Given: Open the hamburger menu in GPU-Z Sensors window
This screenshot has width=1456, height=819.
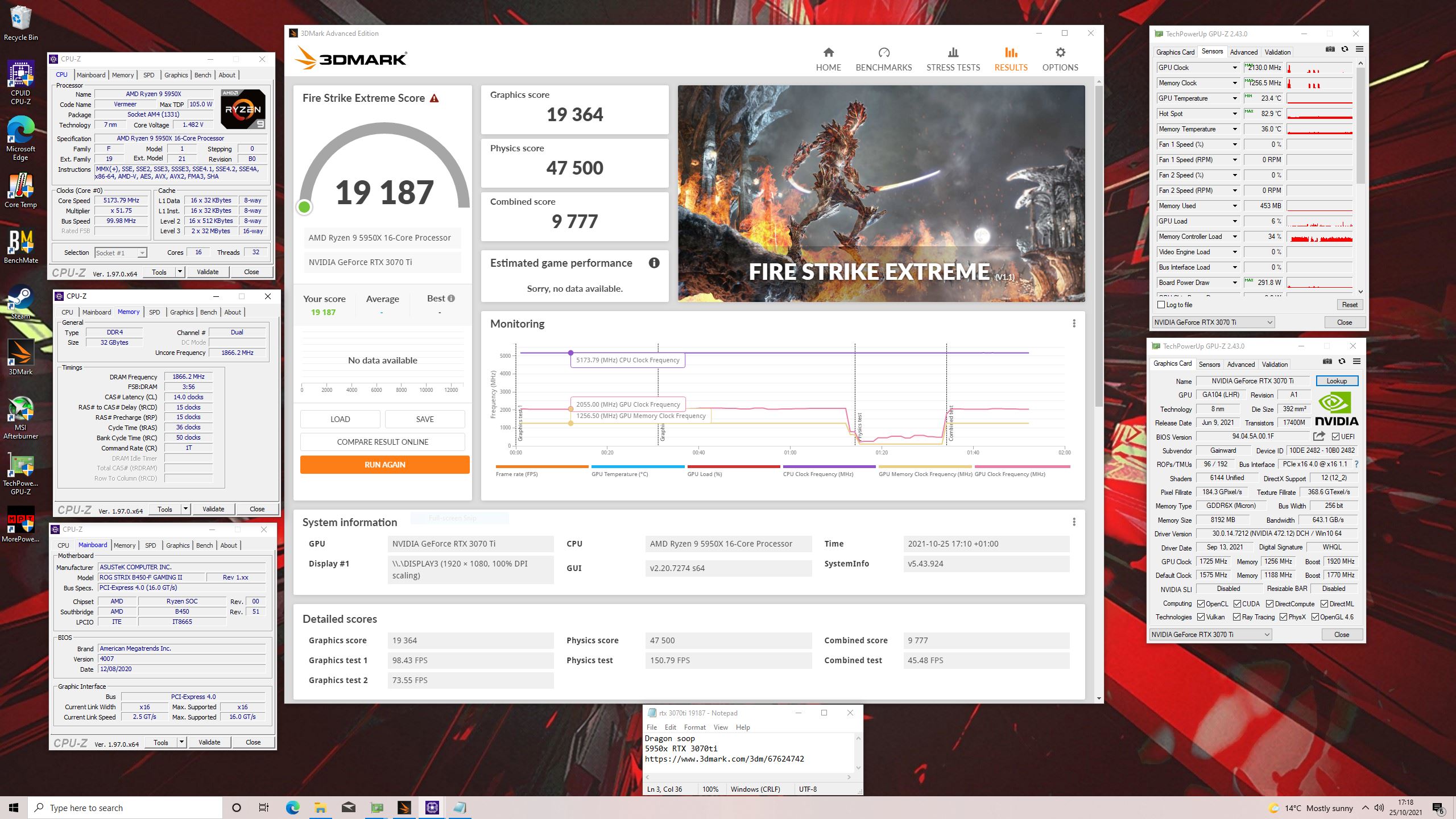Looking at the screenshot, I should (x=1360, y=49).
